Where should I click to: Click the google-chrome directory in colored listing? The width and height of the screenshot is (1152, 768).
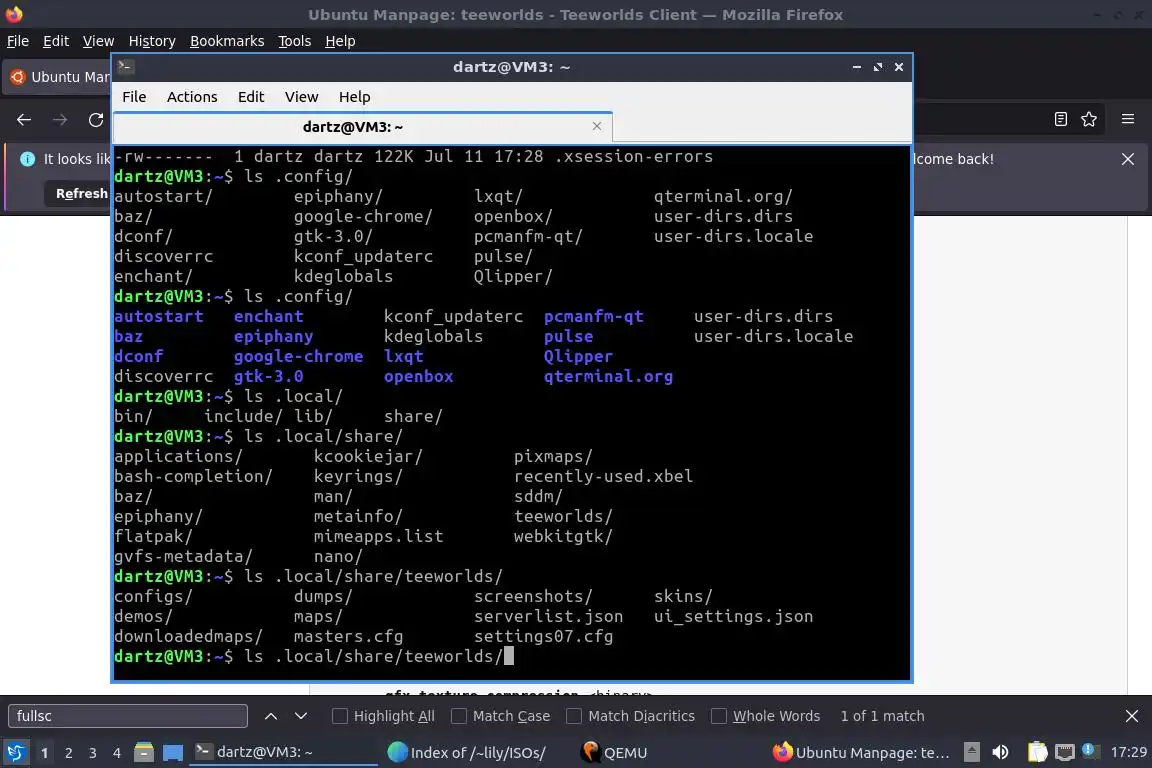(x=298, y=356)
